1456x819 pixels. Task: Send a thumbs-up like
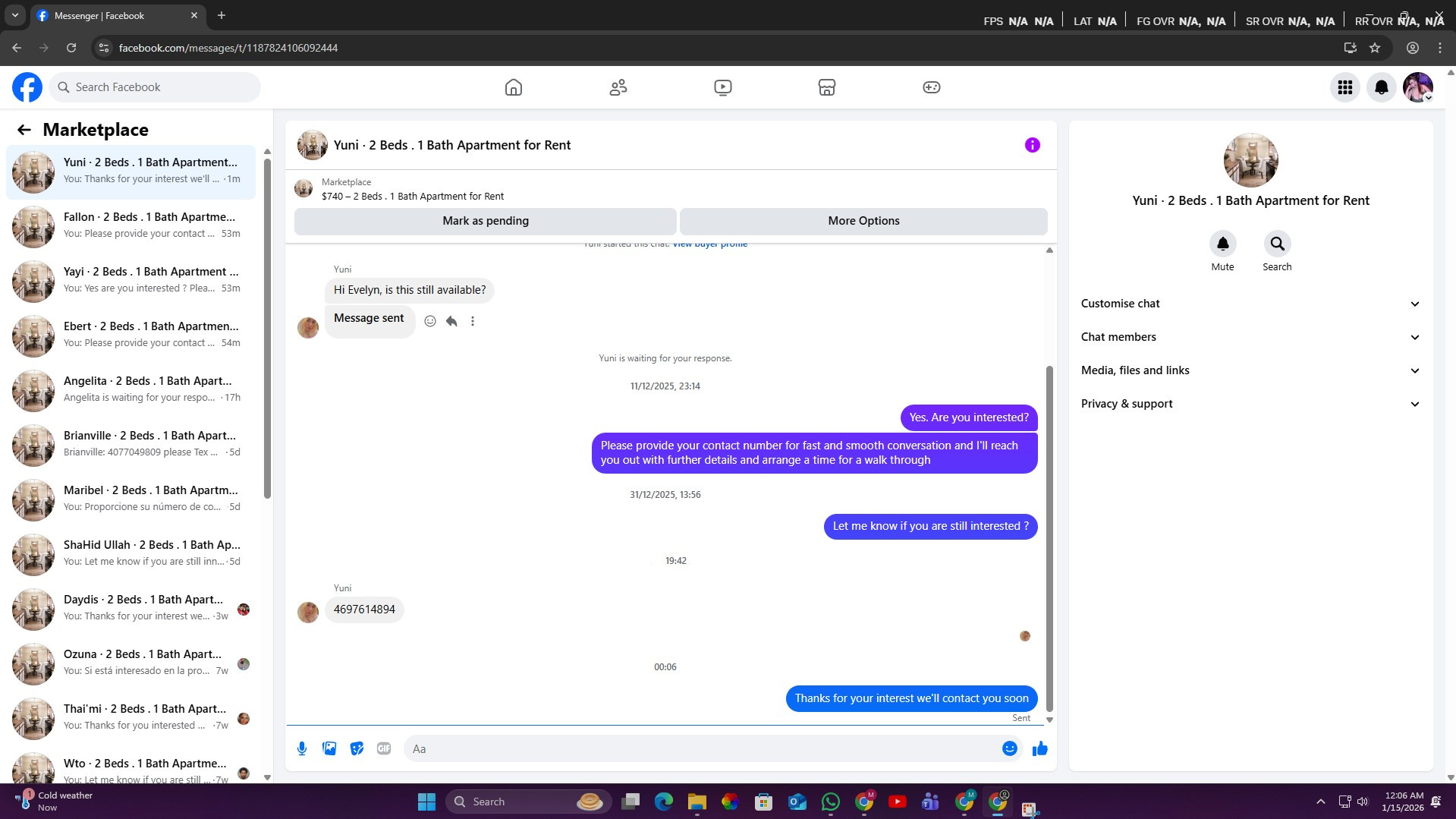click(1039, 748)
